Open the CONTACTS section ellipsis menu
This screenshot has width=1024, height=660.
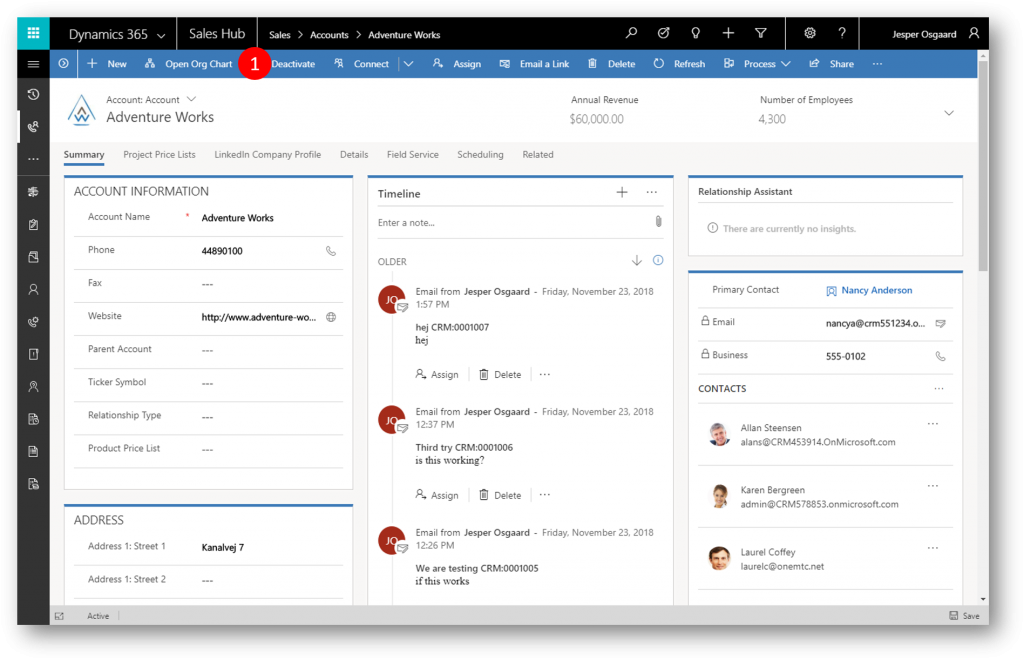click(939, 388)
